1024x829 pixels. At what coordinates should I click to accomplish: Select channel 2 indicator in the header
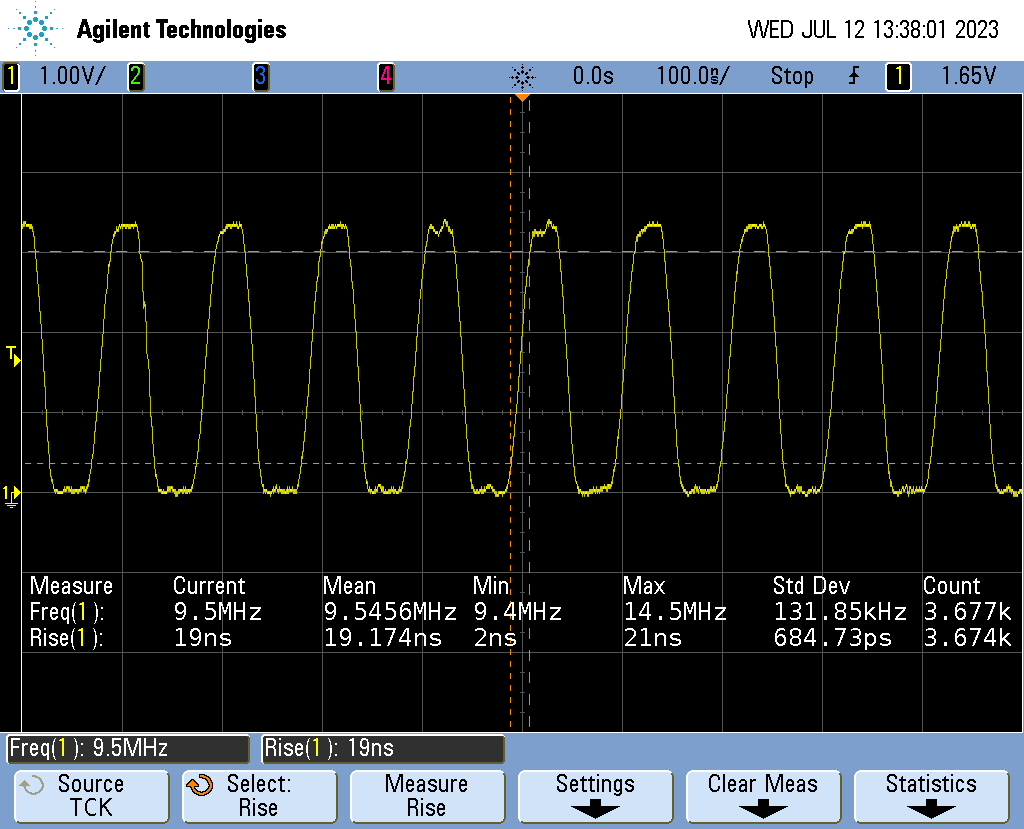pyautogui.click(x=135, y=76)
